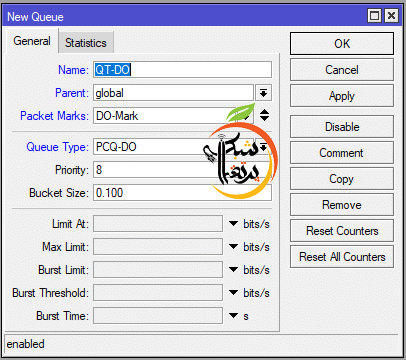Maximize the New Queue window
This screenshot has width=406, height=360.
(x=375, y=16)
